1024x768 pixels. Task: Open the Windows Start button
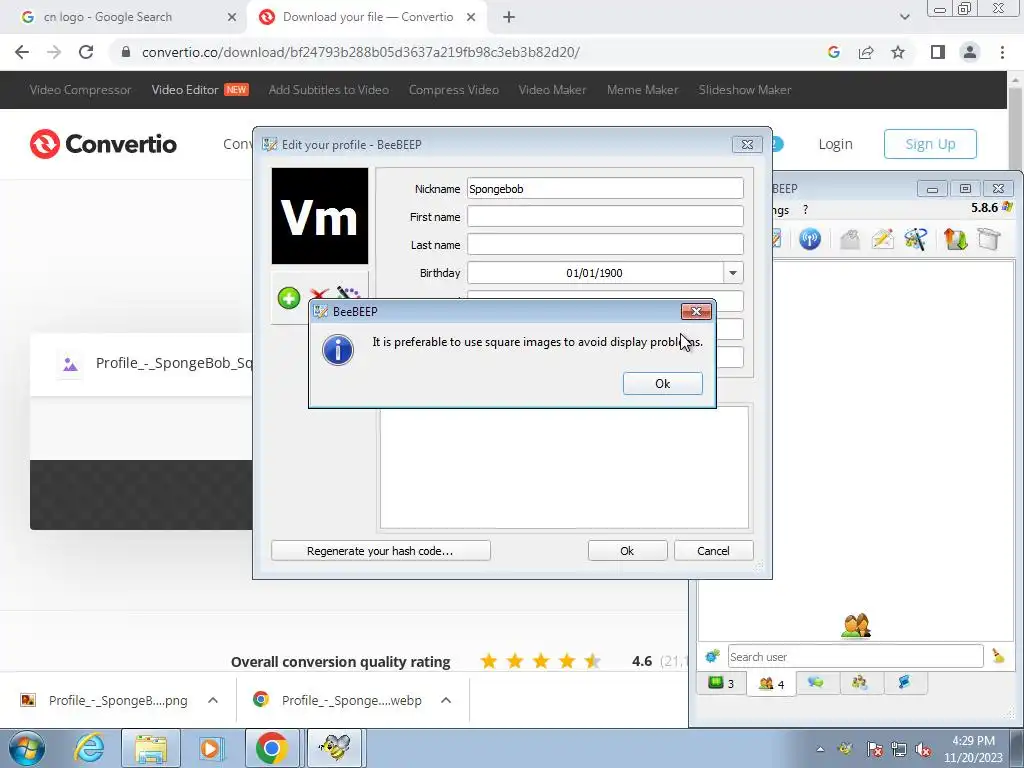27,748
